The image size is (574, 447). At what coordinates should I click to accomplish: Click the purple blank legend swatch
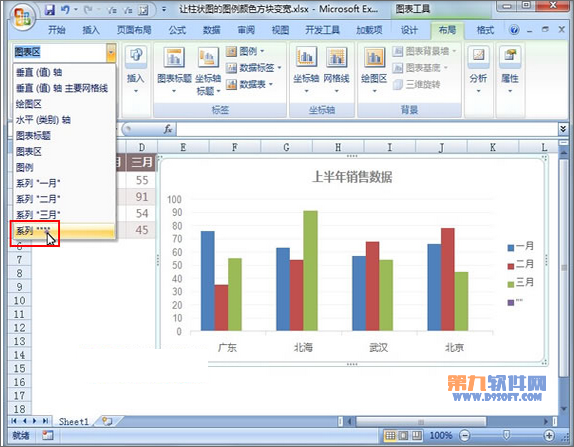tap(511, 302)
